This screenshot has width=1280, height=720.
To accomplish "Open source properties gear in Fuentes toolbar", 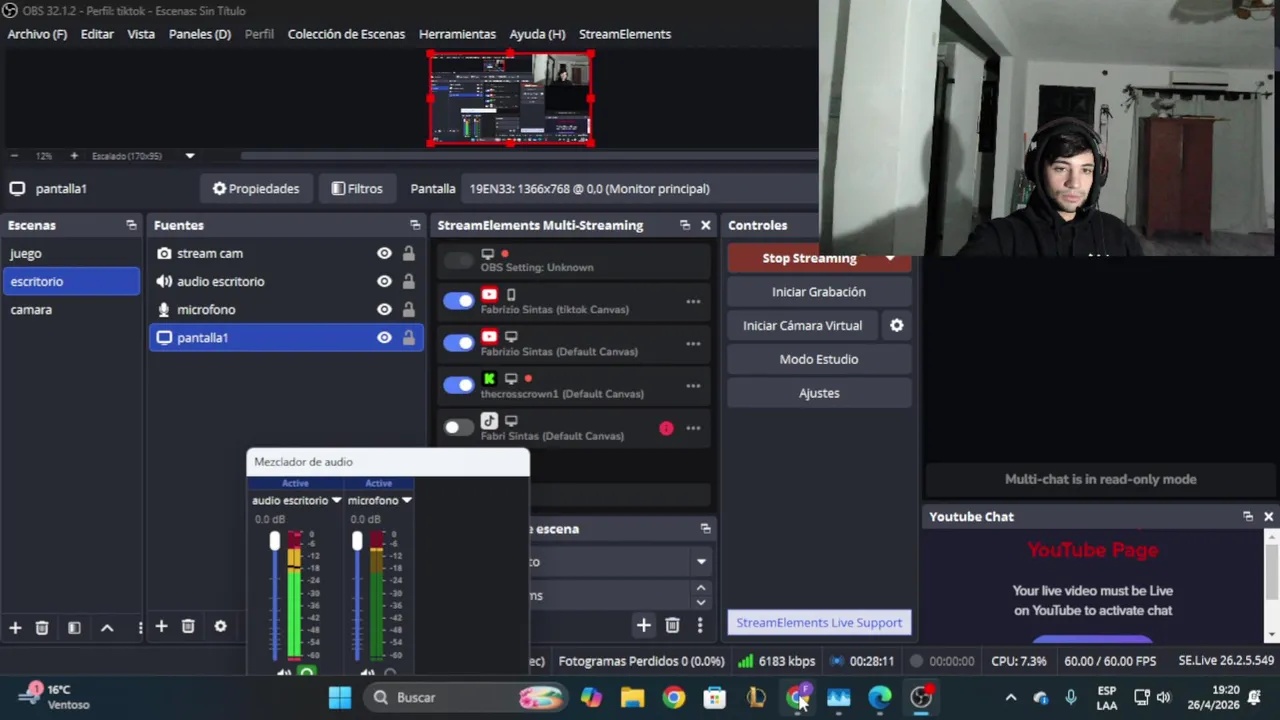I will point(220,626).
